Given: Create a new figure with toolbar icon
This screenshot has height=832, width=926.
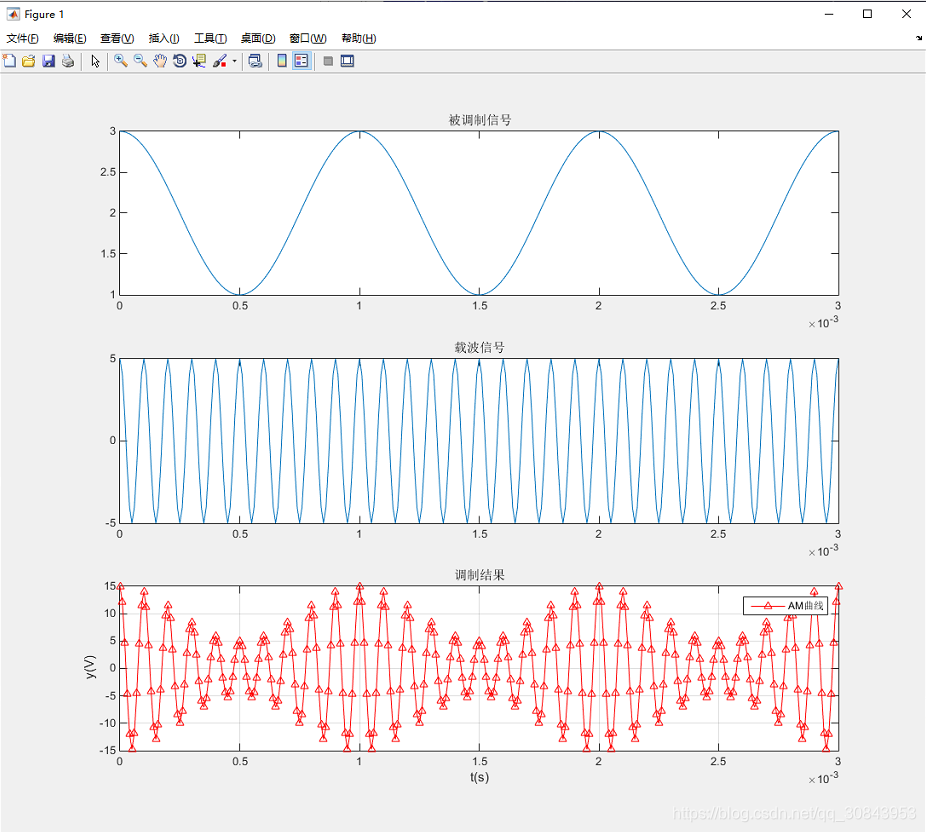Looking at the screenshot, I should 9,61.
